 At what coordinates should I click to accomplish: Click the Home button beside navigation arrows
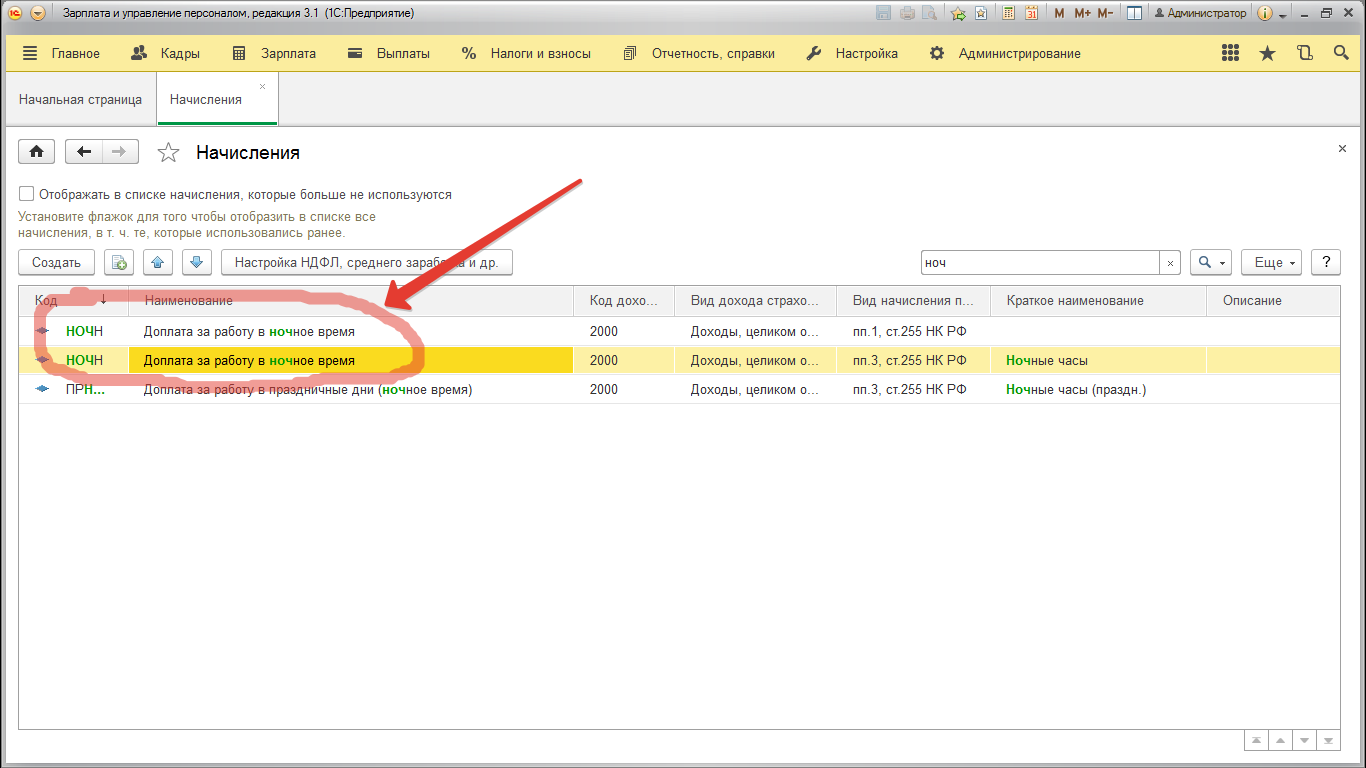[37, 152]
